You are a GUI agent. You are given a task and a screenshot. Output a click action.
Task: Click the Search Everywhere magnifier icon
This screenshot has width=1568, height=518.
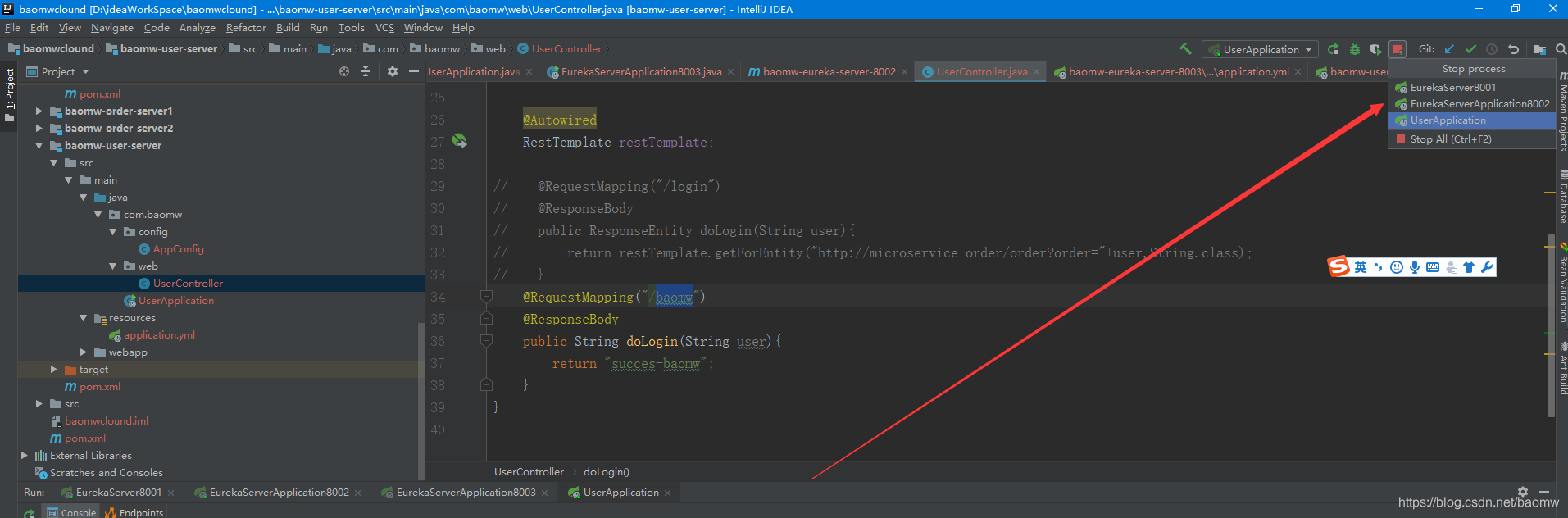(x=1561, y=49)
